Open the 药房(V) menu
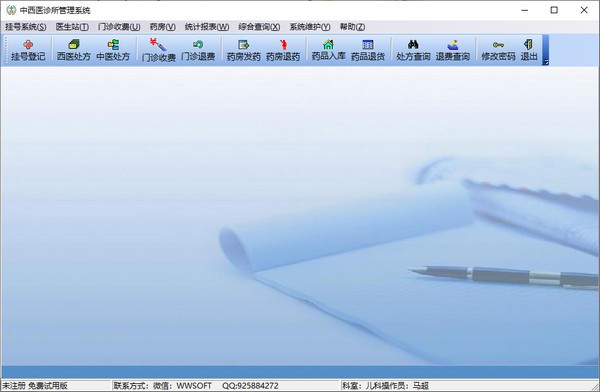 point(163,27)
